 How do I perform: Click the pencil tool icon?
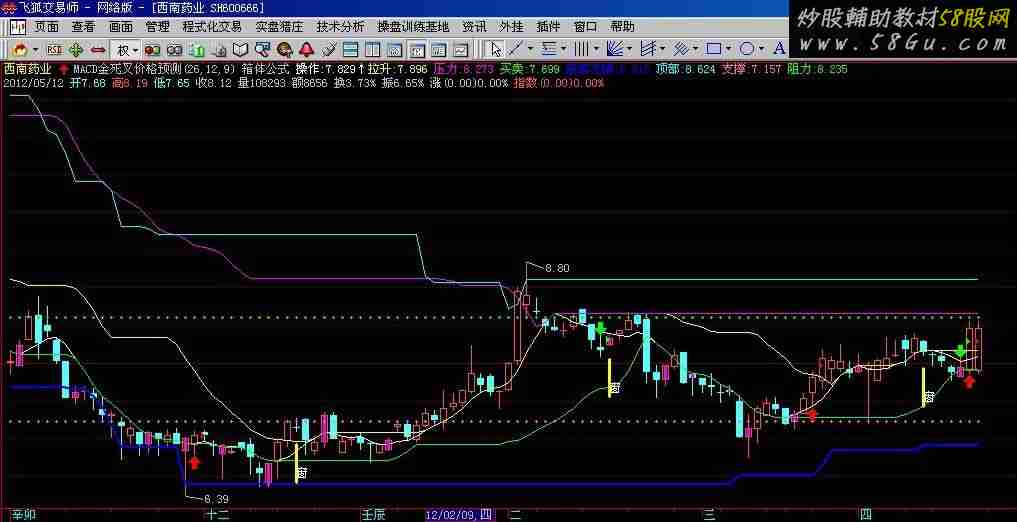click(x=329, y=49)
